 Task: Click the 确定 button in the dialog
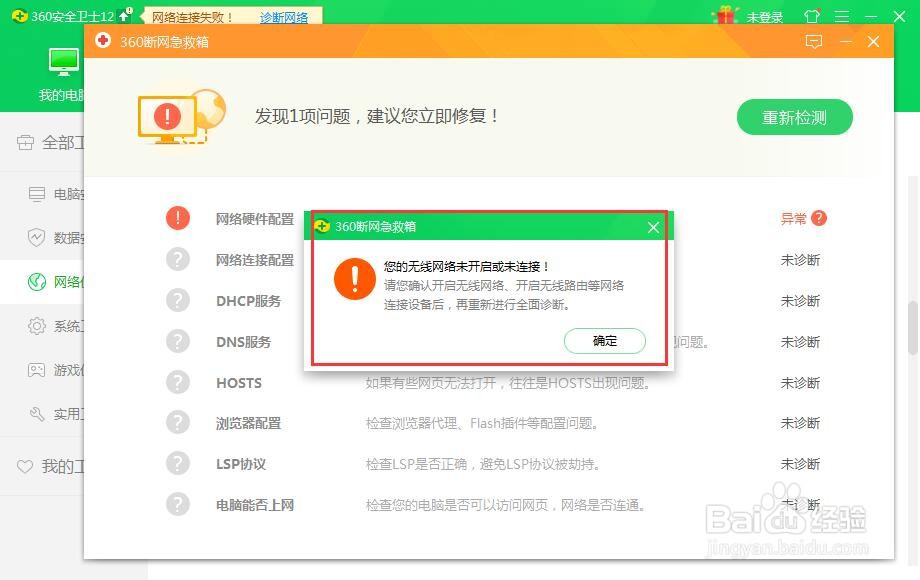(604, 341)
